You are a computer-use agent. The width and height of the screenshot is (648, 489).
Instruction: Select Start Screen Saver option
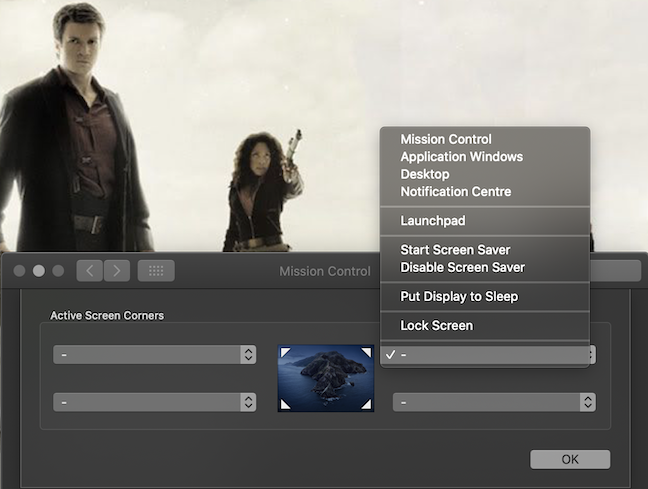485,250
